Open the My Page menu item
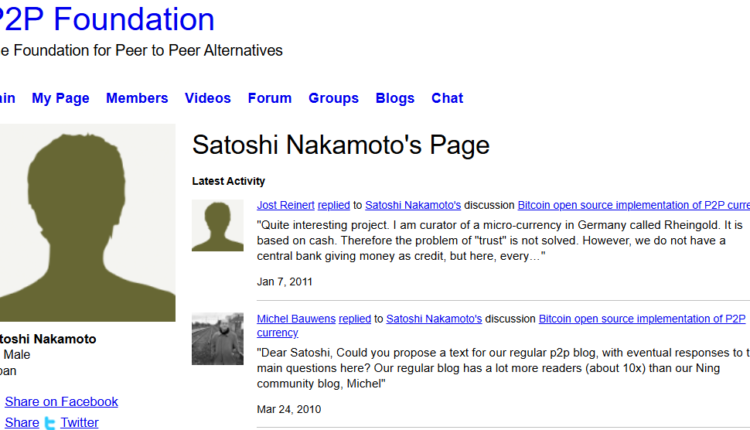The width and height of the screenshot is (750, 430). (x=60, y=98)
